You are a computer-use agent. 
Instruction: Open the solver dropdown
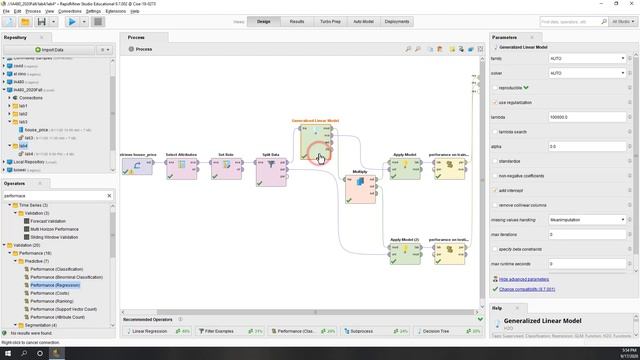click(587, 73)
